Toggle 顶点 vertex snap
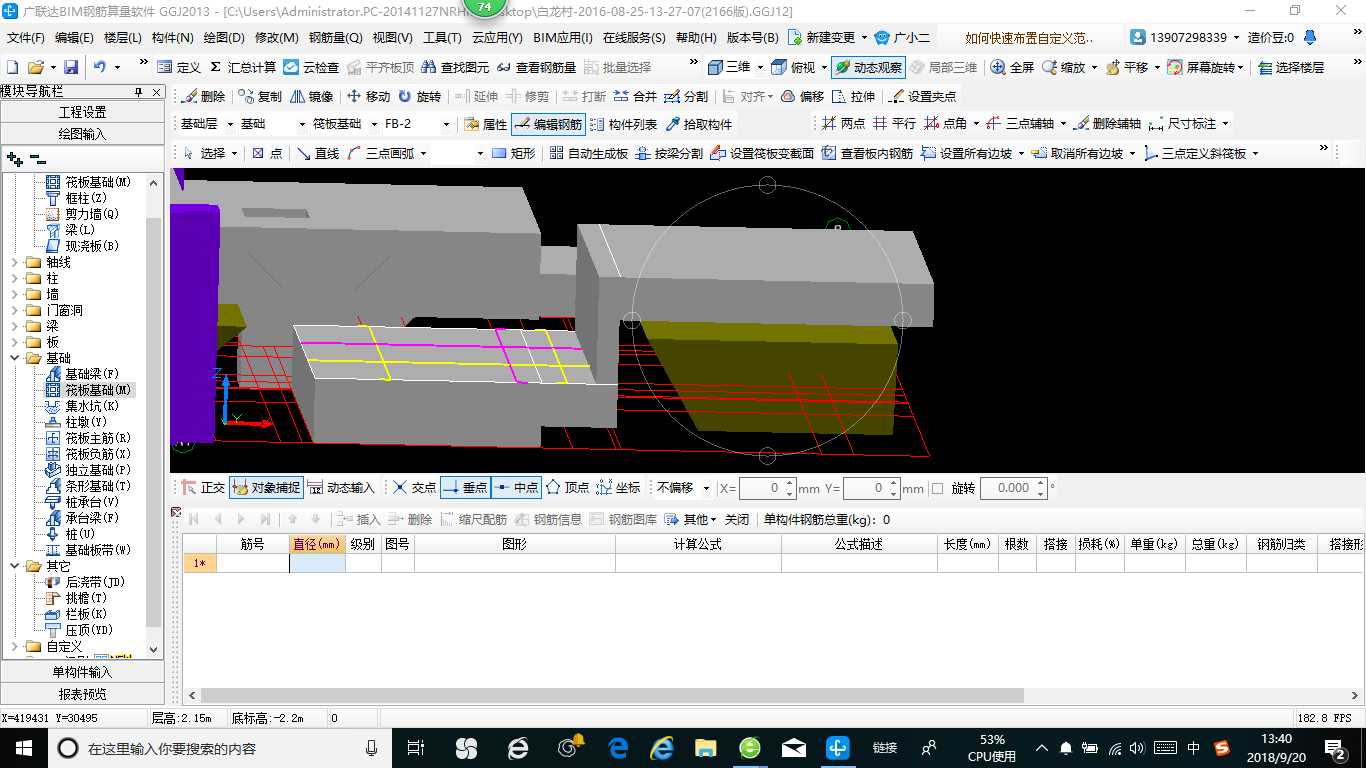This screenshot has height=768, width=1366. (x=568, y=488)
